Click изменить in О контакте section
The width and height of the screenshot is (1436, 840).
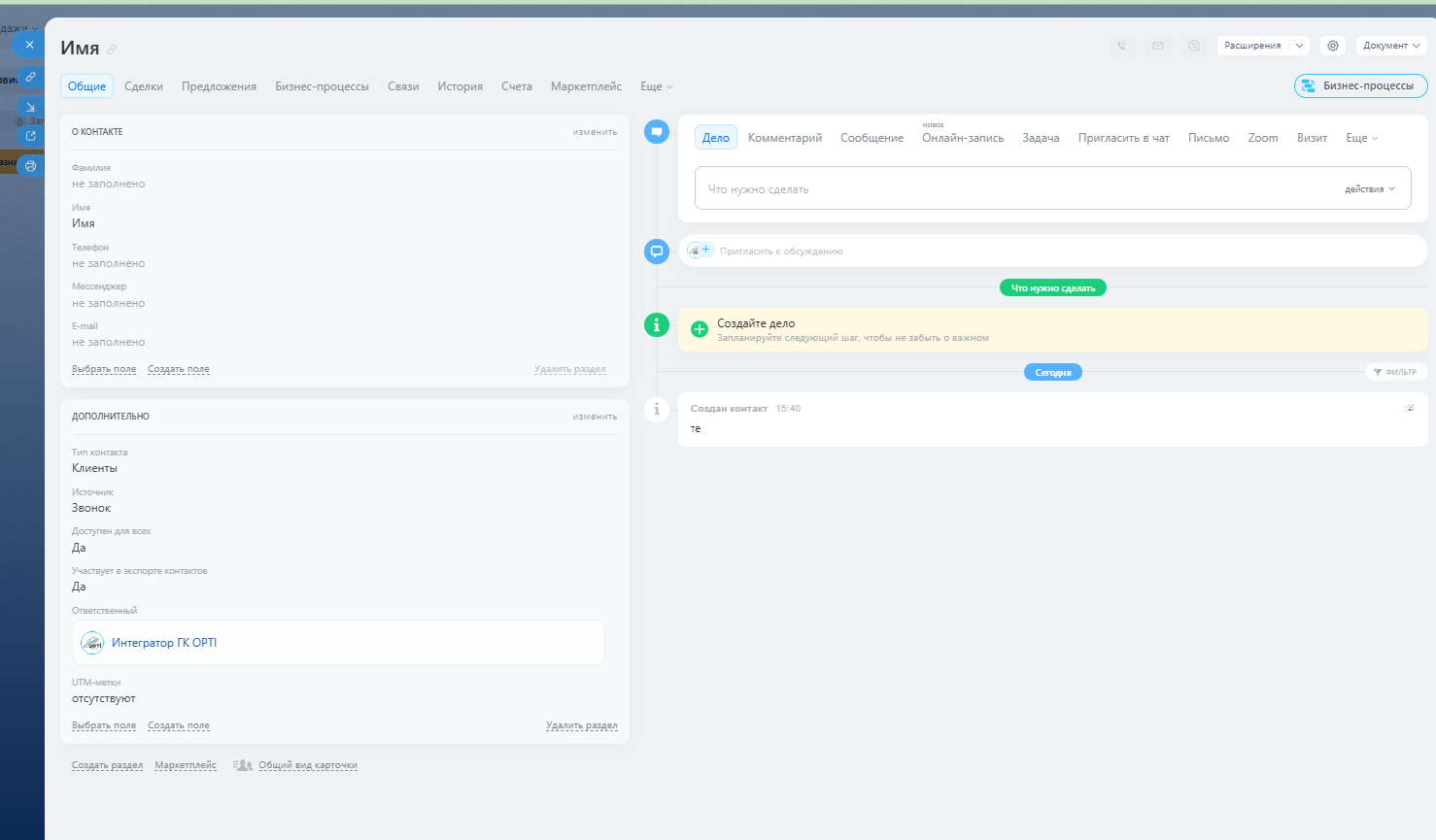595,132
